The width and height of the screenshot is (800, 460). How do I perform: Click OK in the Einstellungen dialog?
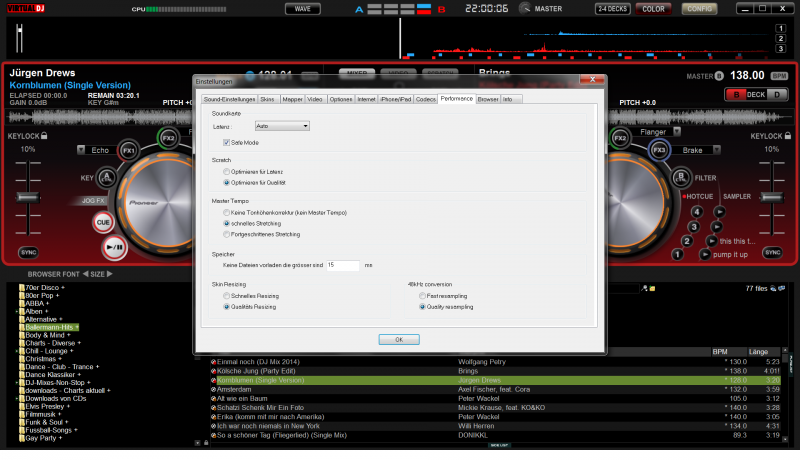pos(399,340)
